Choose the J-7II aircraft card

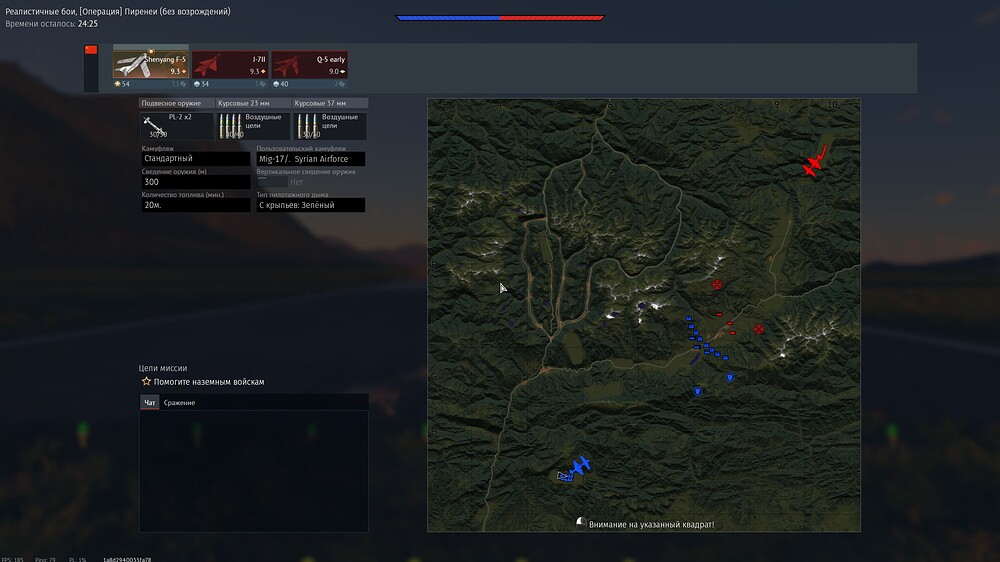(230, 64)
